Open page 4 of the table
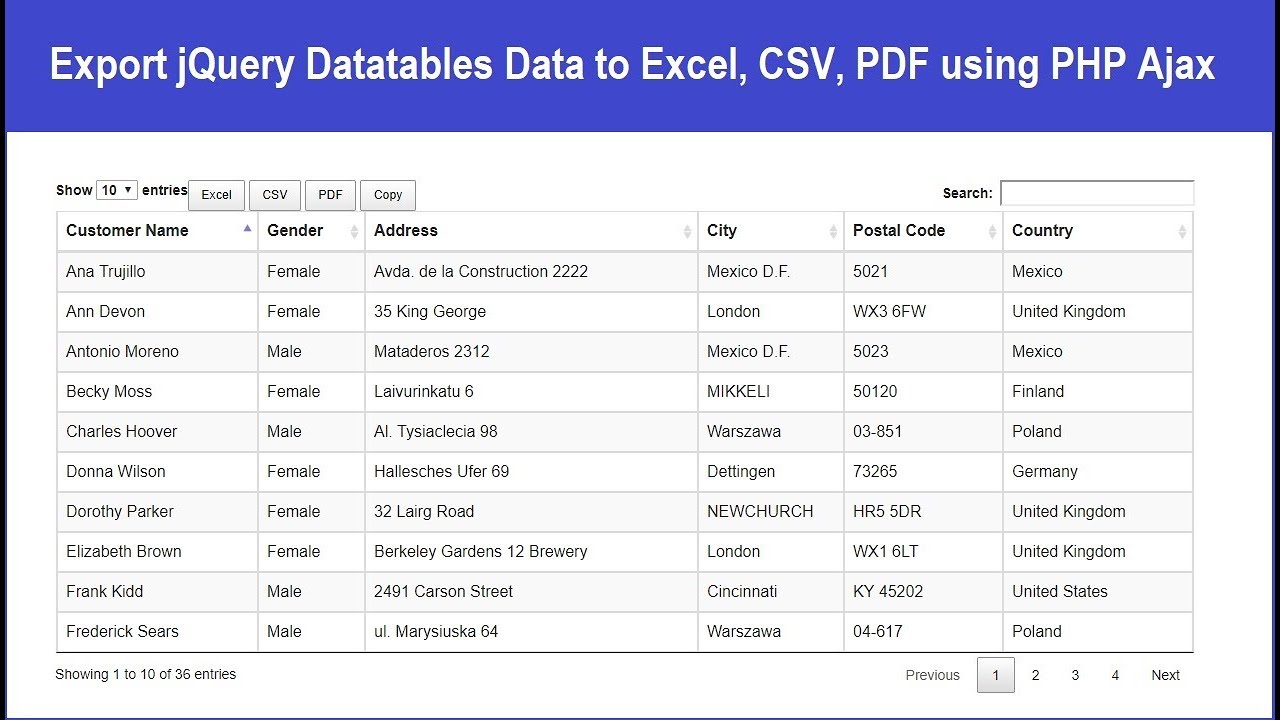Viewport: 1280px width, 720px height. tap(1115, 675)
